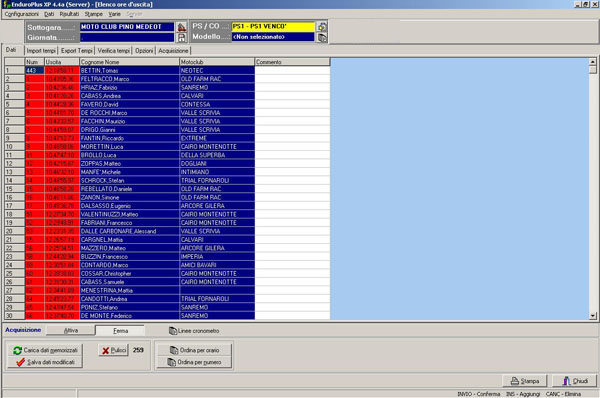Screen dimensions: 600x398
Task: Click Salva dati modificati checkmark button
Action: [x=45, y=362]
